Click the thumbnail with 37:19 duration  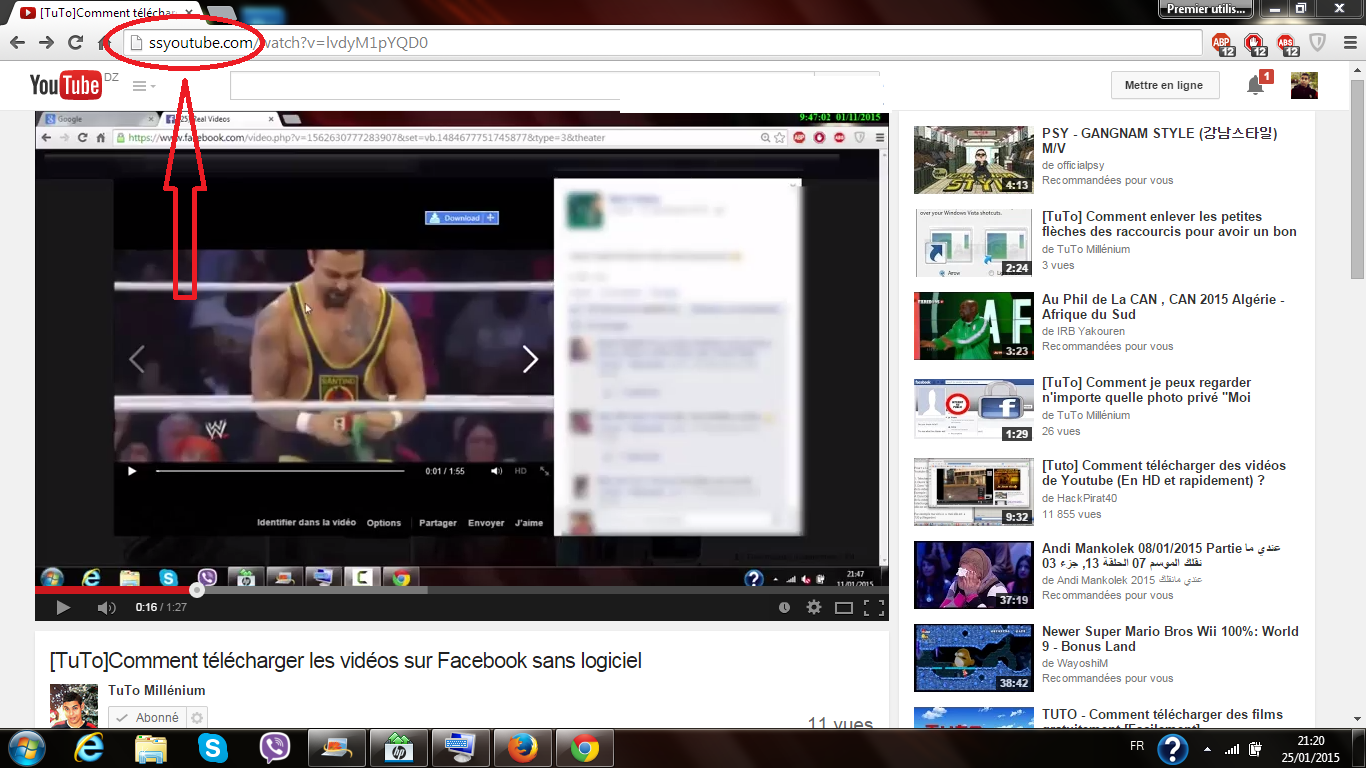973,575
